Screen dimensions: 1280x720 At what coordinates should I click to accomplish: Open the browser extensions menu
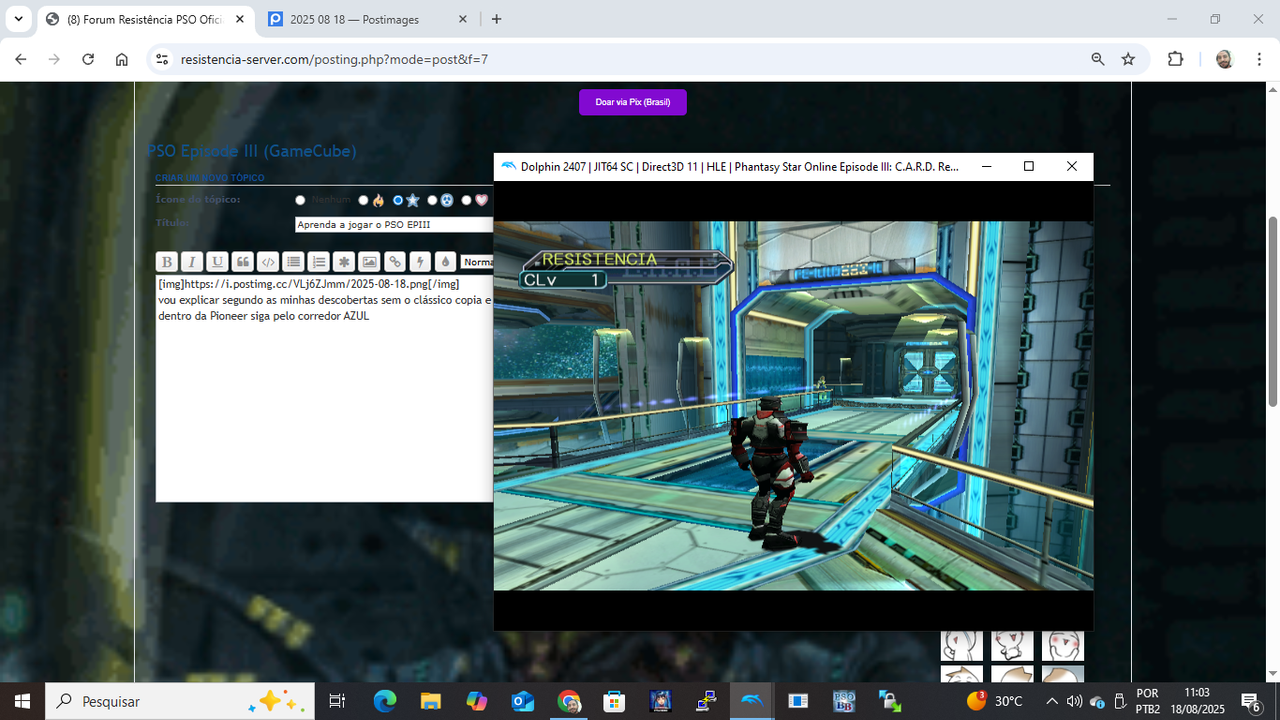1176,59
